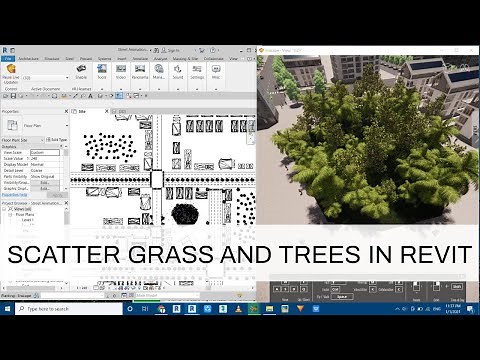
Task: Click the View Scale Custom field
Action: pos(45,153)
